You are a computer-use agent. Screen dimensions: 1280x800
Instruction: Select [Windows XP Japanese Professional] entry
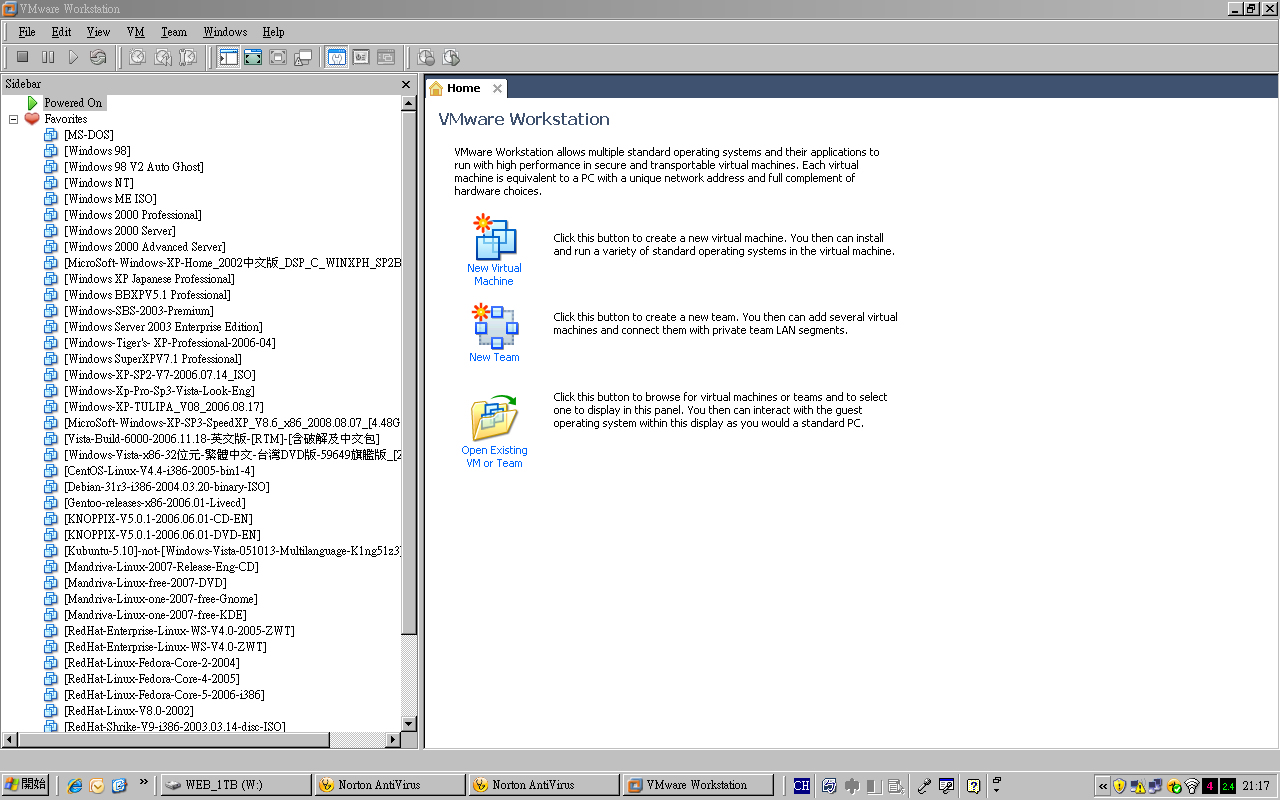pyautogui.click(x=149, y=278)
